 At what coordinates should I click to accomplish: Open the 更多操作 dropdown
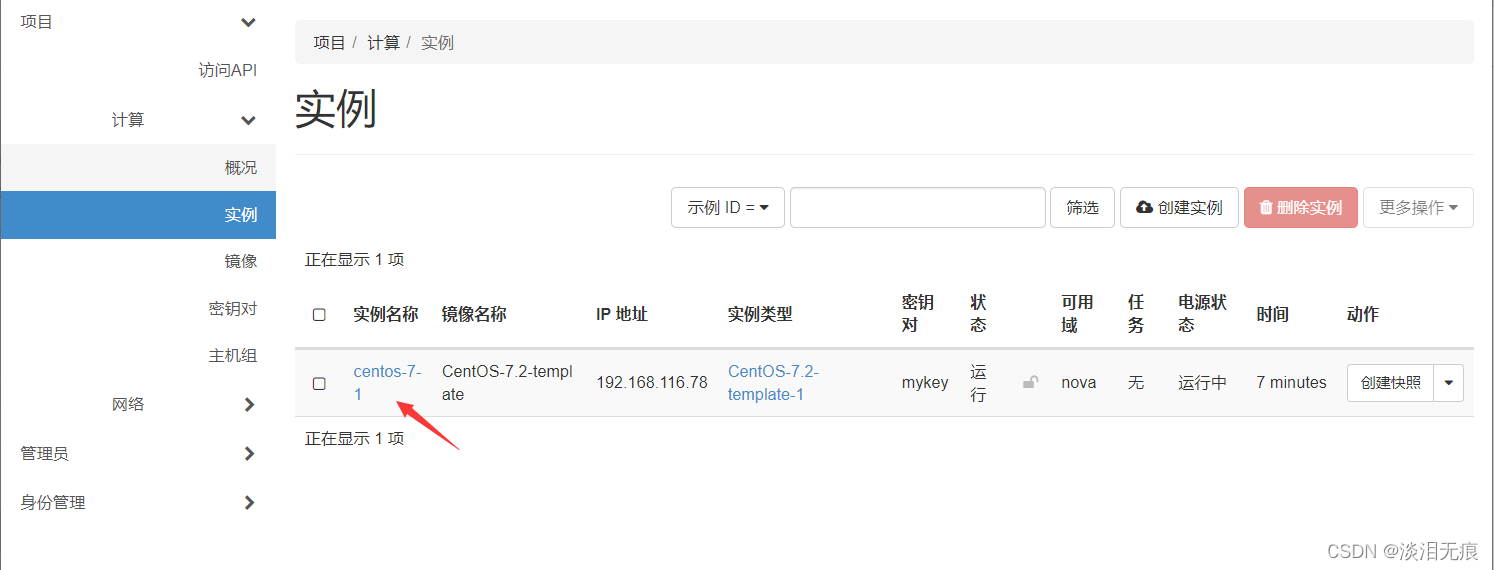[x=1418, y=207]
